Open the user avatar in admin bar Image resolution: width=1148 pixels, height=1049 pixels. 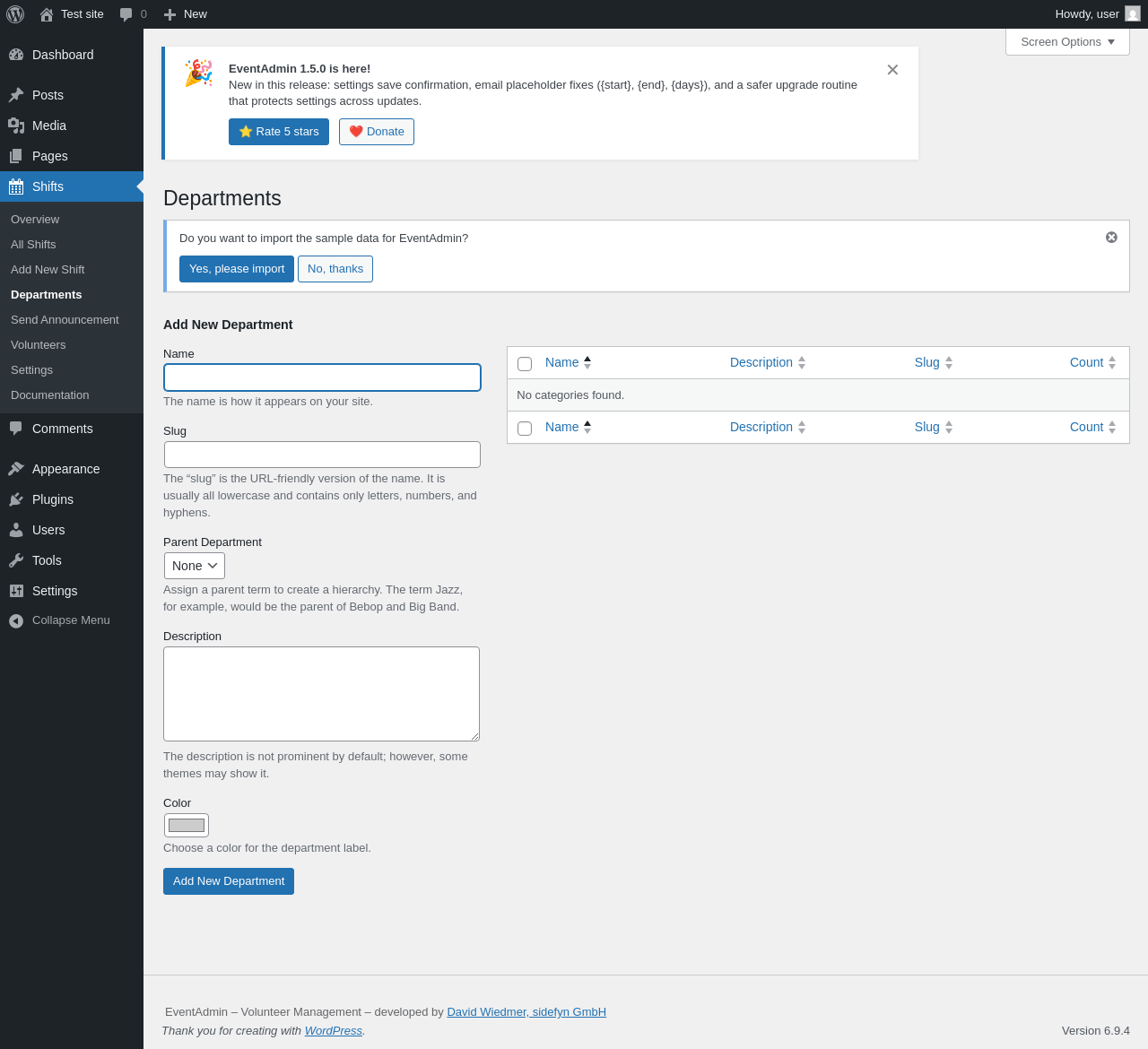[x=1133, y=14]
